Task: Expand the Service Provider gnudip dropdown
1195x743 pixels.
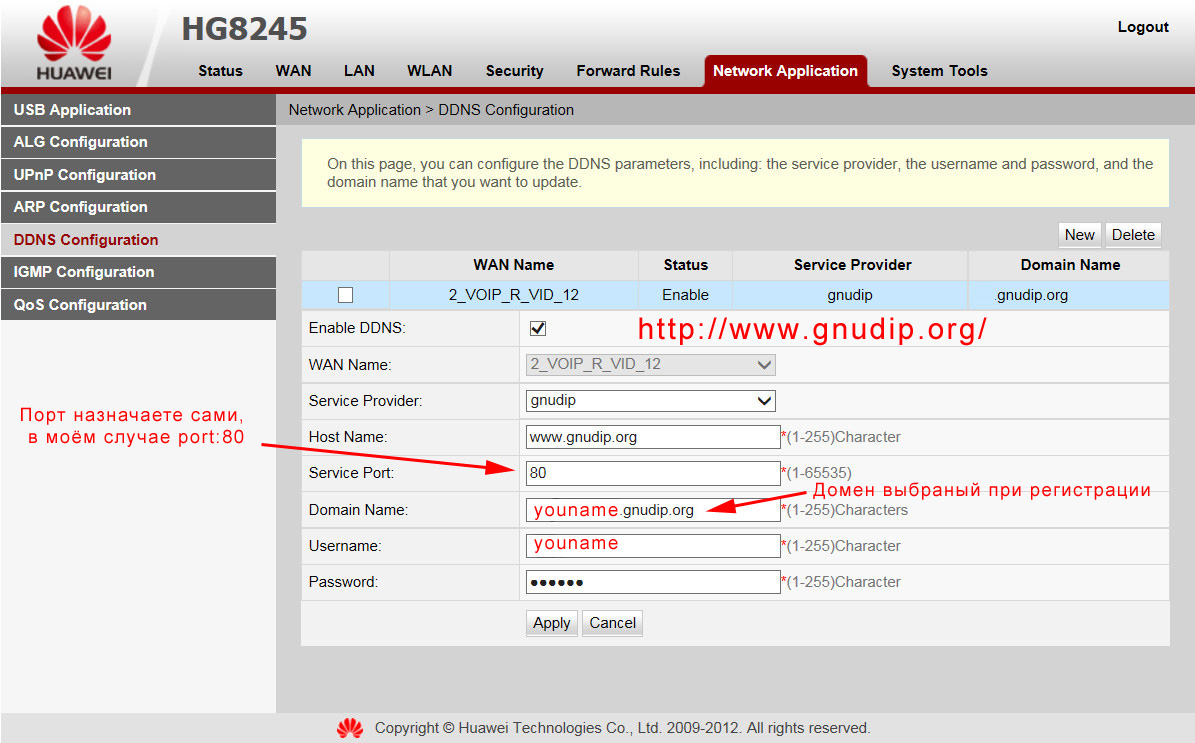Action: [651, 401]
